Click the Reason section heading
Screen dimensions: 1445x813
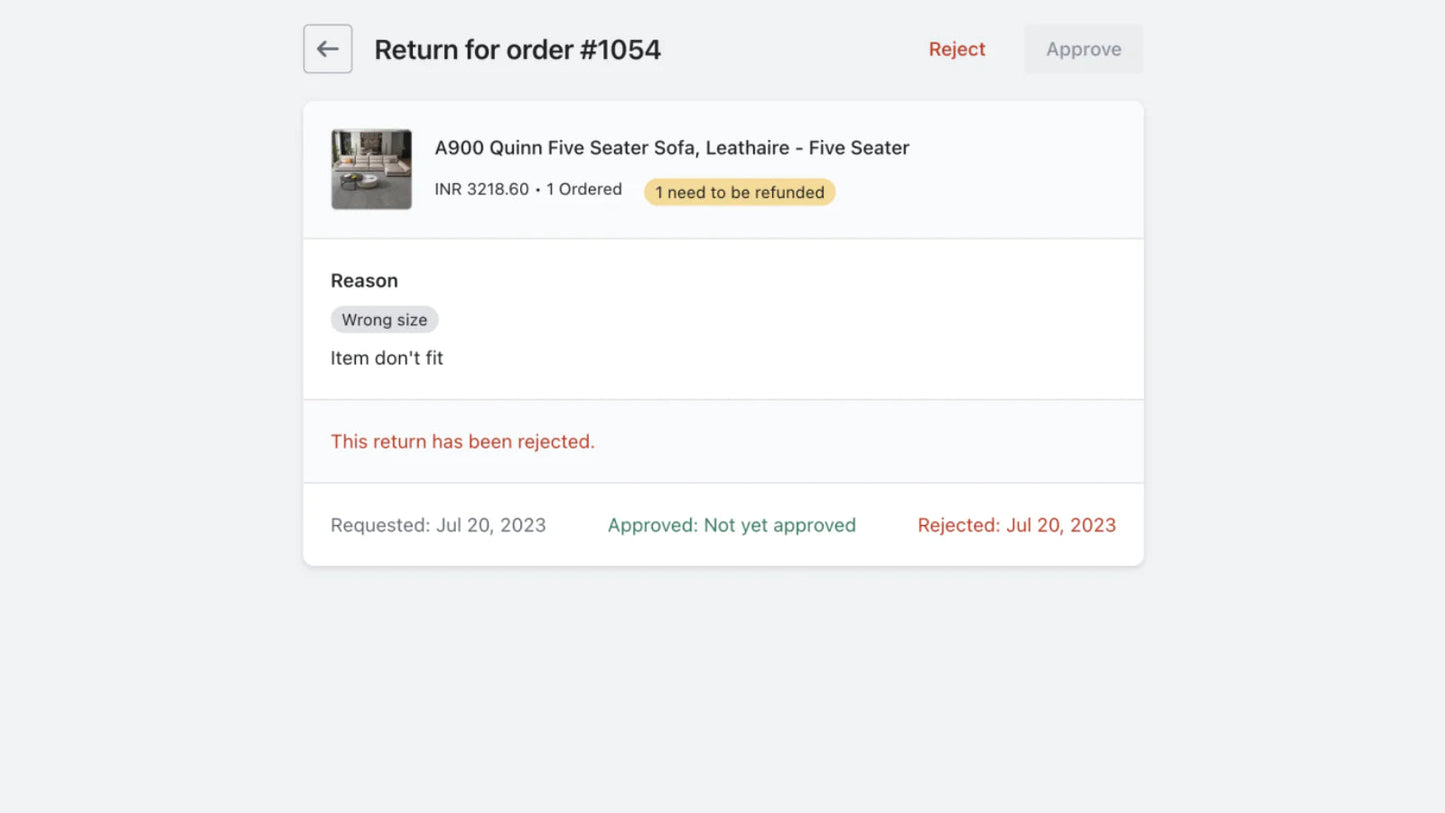[364, 281]
